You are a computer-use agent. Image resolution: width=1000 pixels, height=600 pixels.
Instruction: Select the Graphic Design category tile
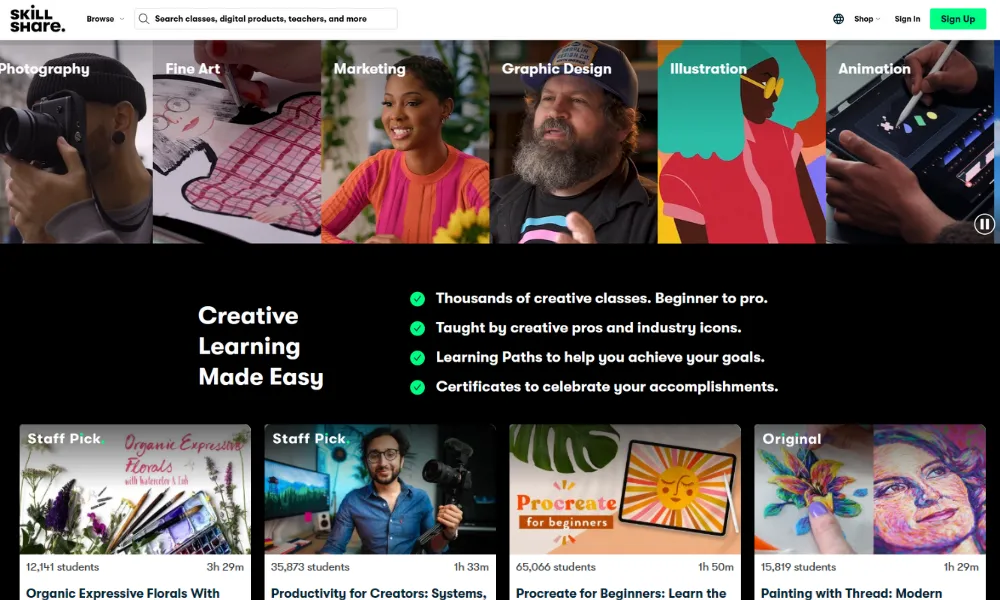(x=573, y=142)
